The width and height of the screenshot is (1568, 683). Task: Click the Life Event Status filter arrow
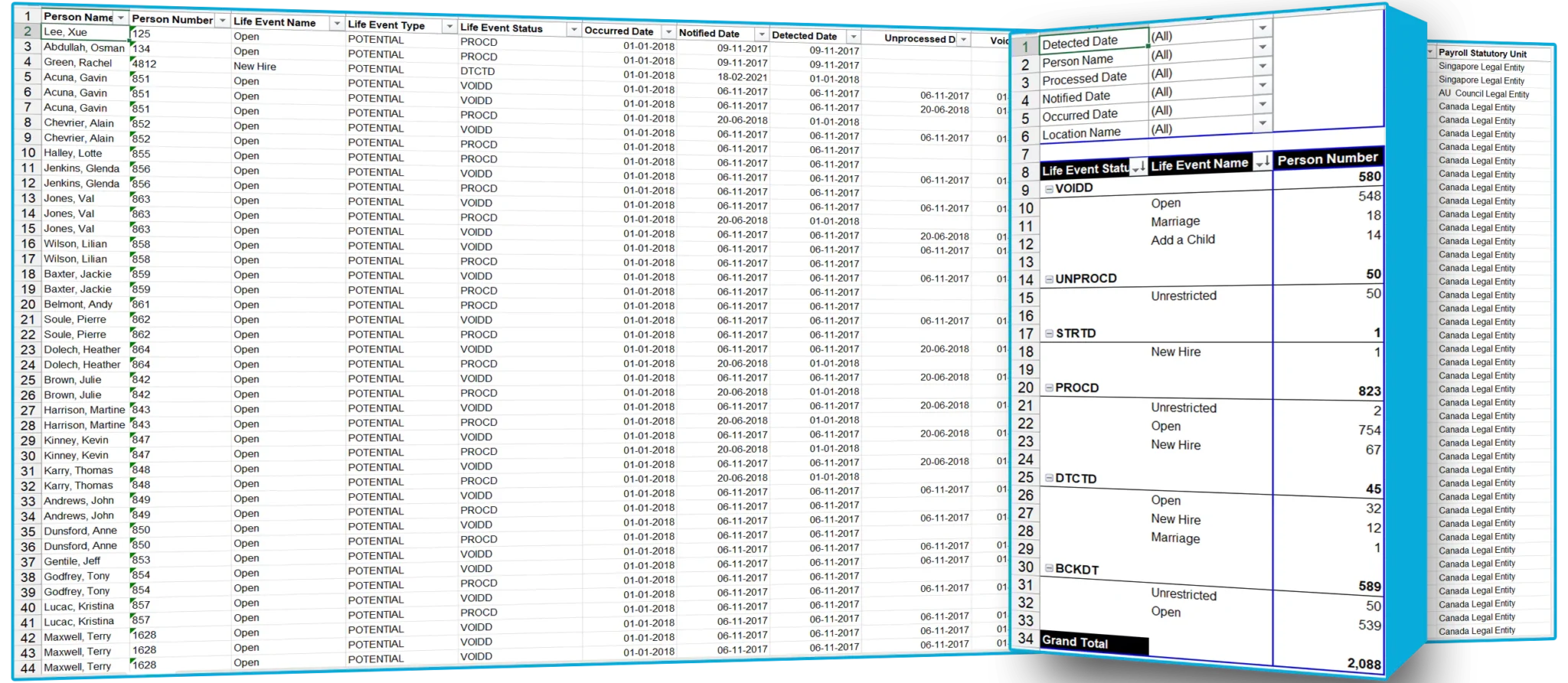pos(573,30)
